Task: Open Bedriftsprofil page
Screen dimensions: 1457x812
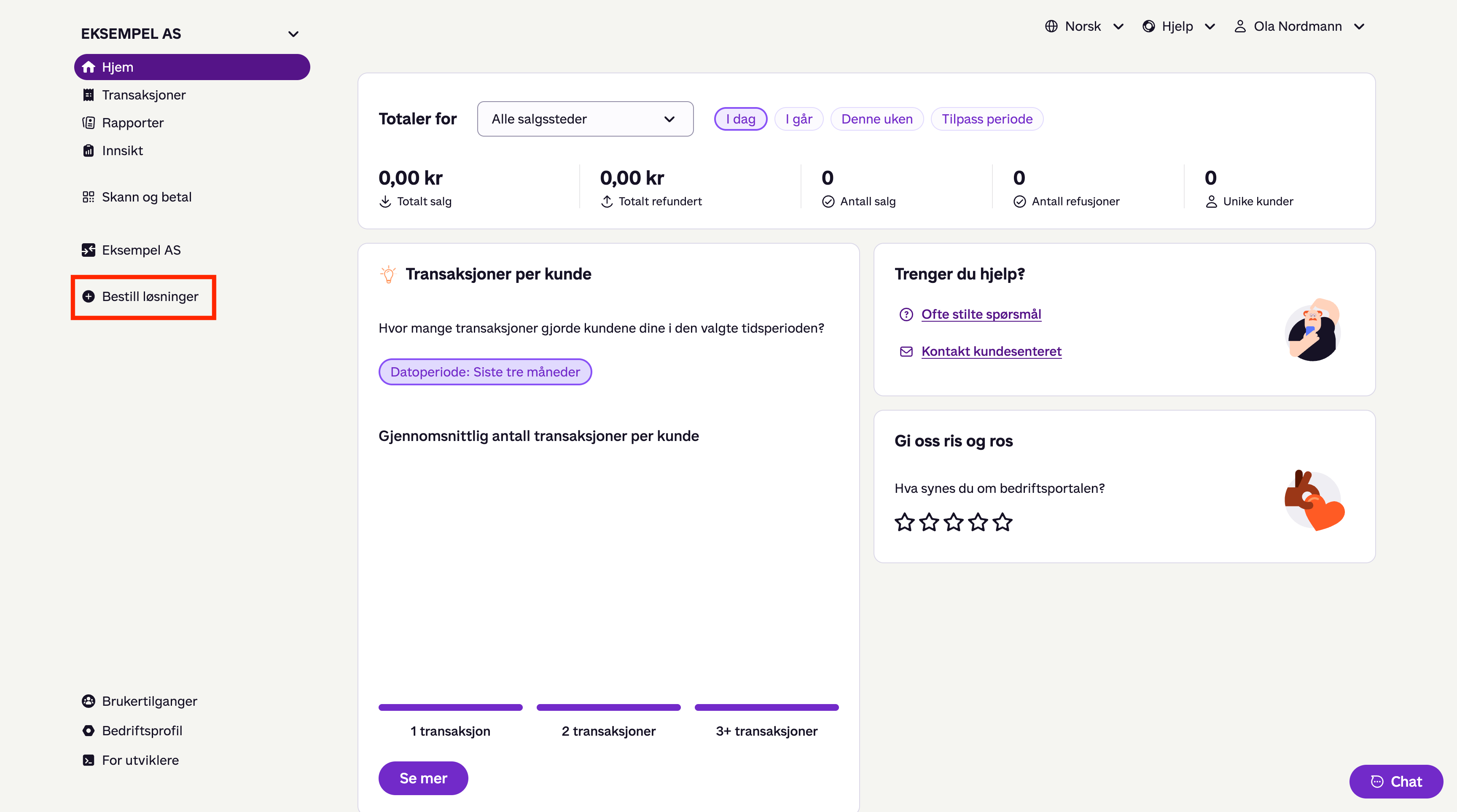Action: 192,731
